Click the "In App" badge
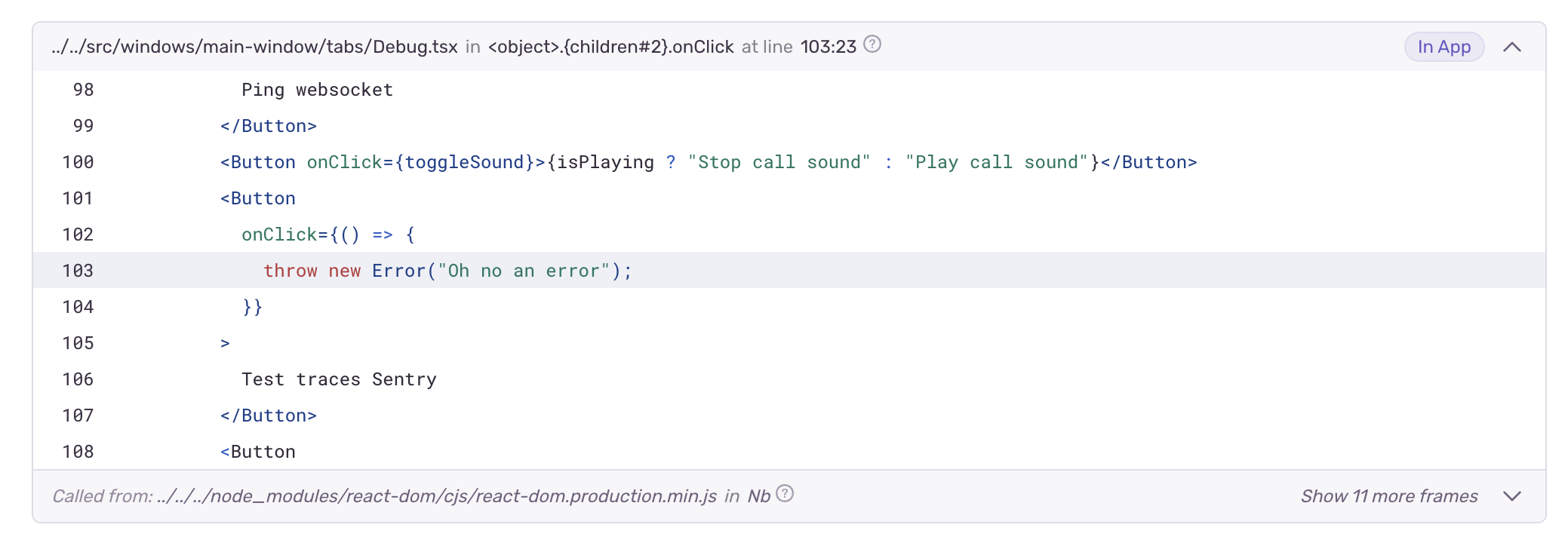 tap(1443, 47)
